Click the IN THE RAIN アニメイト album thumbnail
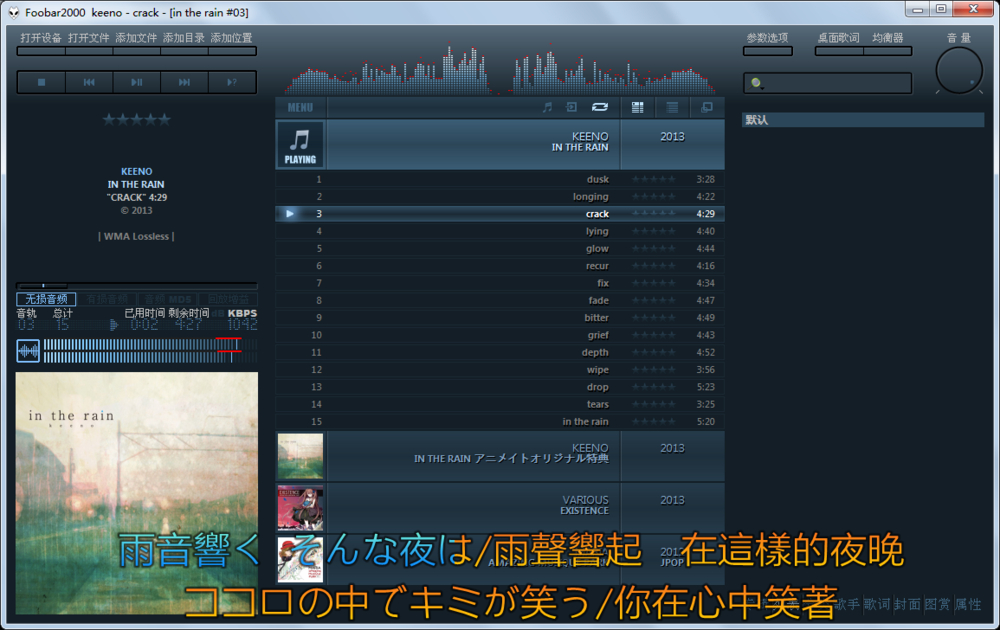 [x=300, y=456]
